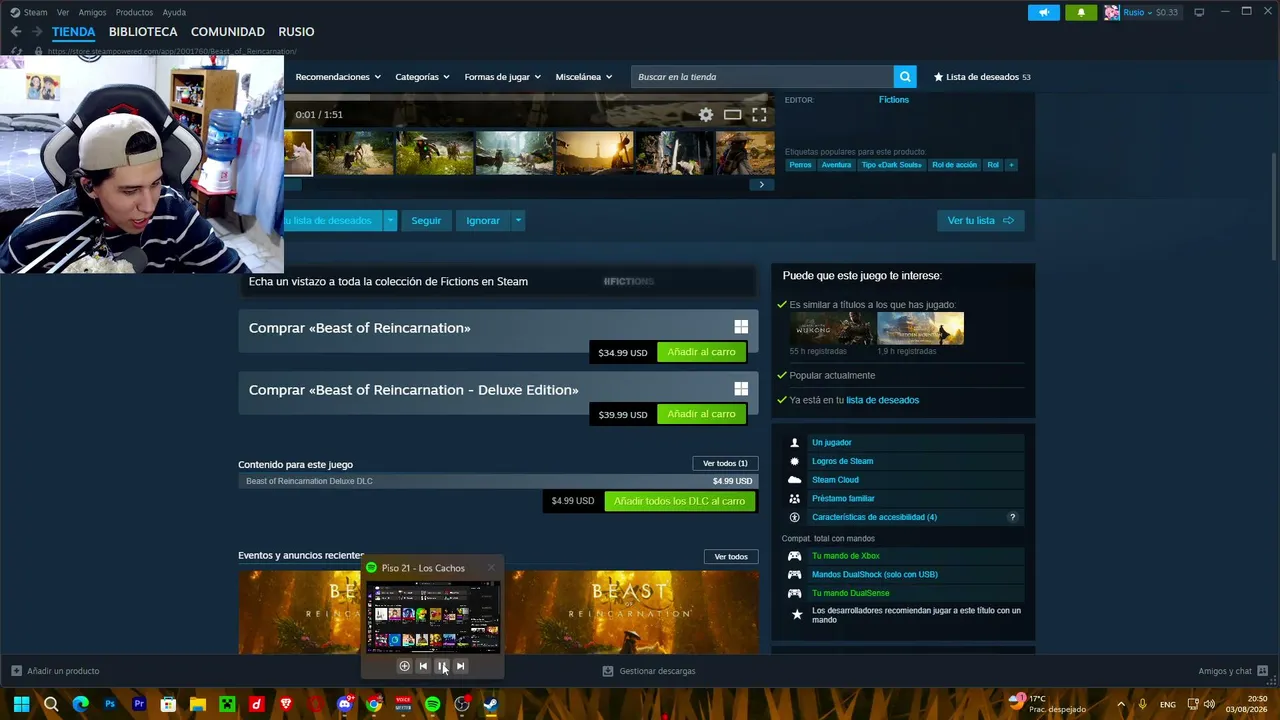Open Lista de deseados link
The width and height of the screenshot is (1280, 720).
981,77
